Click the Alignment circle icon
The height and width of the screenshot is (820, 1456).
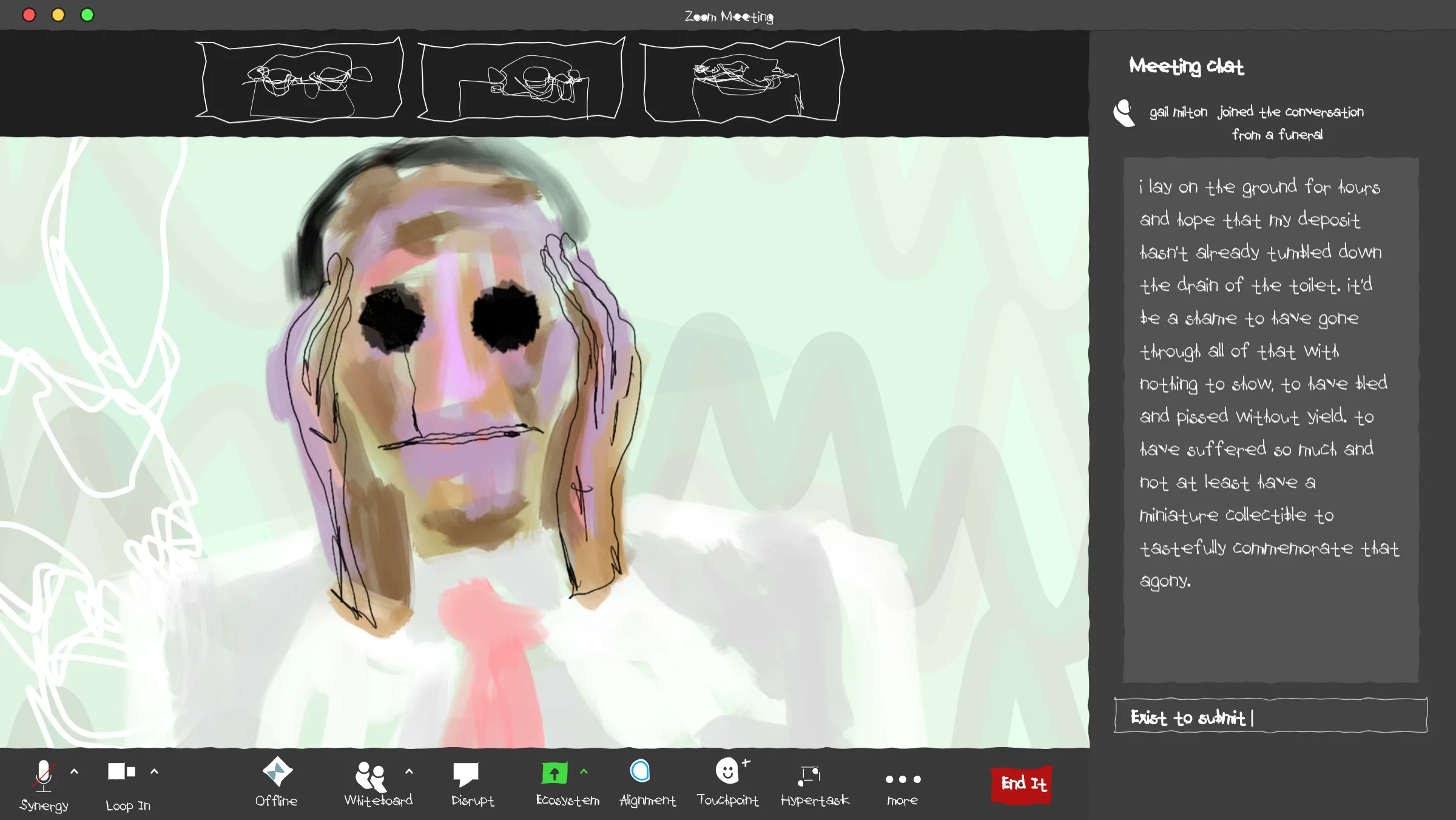[640, 771]
